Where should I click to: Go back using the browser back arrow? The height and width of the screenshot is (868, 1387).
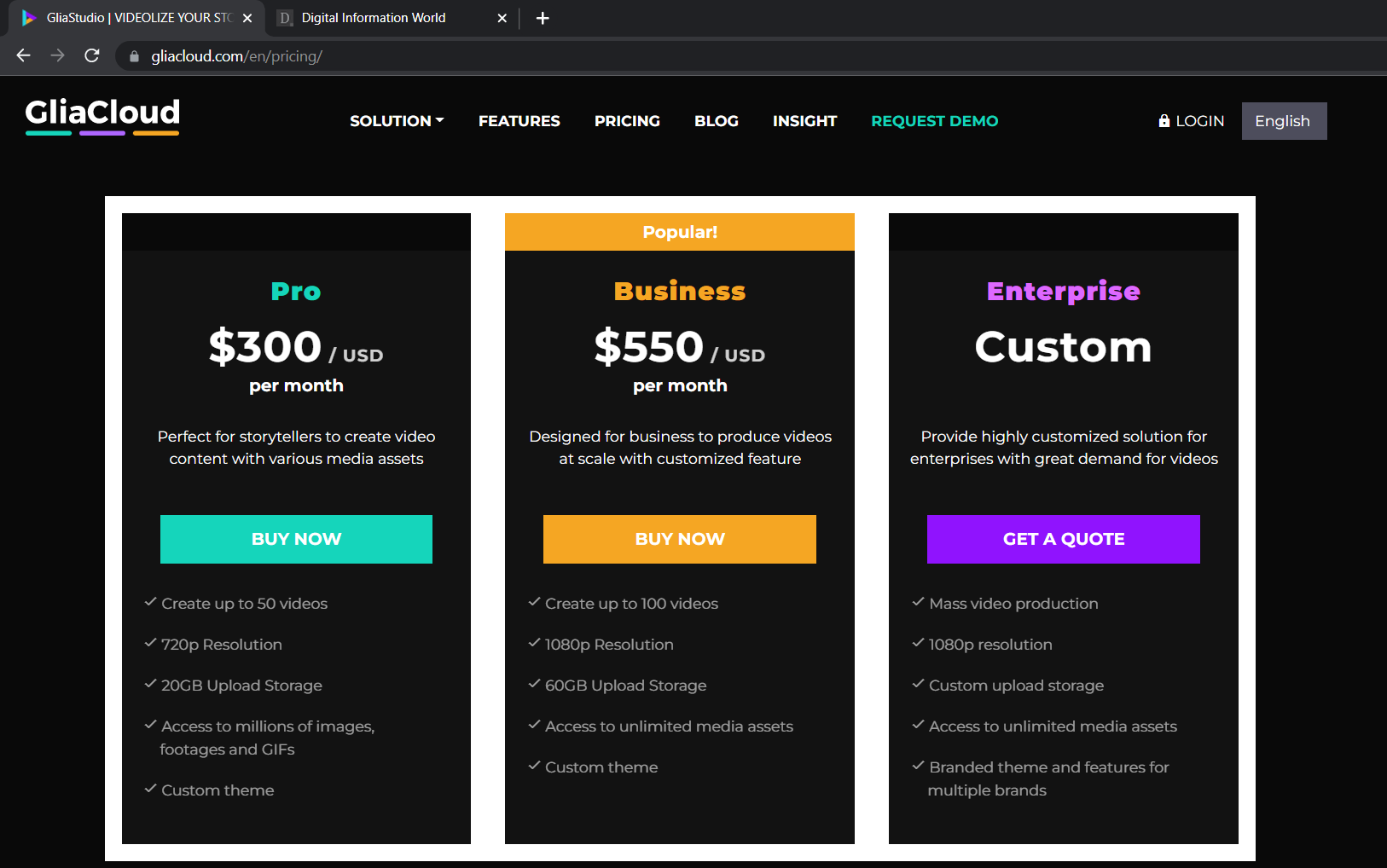click(23, 55)
